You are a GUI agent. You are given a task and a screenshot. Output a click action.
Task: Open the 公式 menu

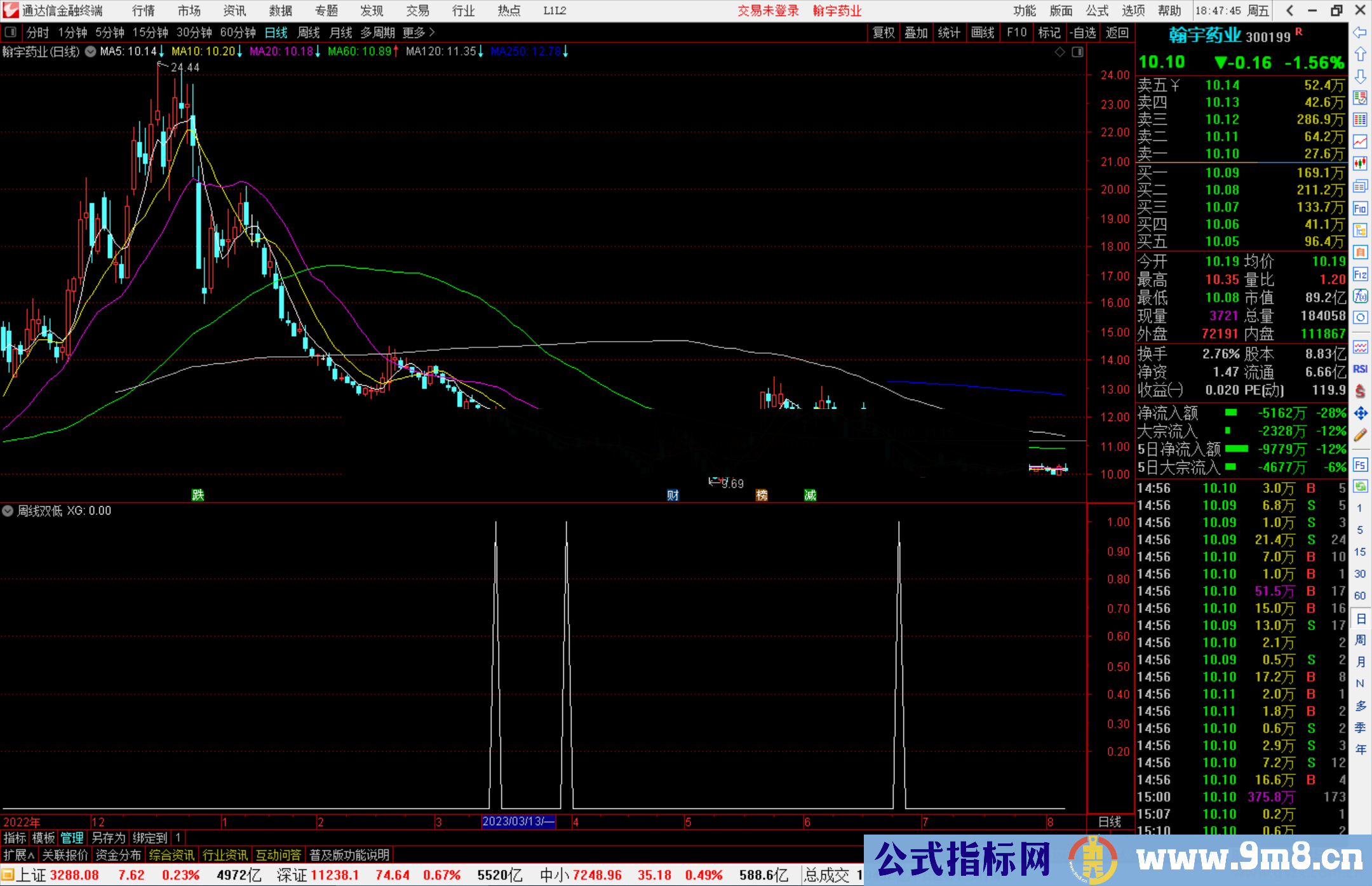[1096, 11]
